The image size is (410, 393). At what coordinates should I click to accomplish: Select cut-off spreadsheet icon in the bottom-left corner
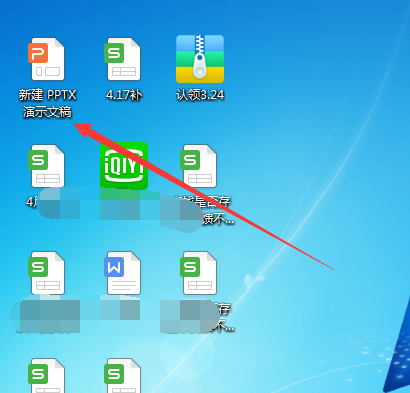(x=46, y=375)
